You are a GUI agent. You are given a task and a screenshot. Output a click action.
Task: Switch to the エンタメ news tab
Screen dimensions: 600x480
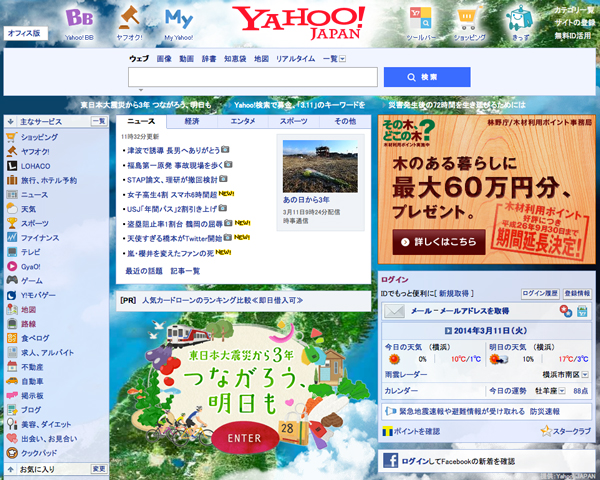[x=243, y=121]
